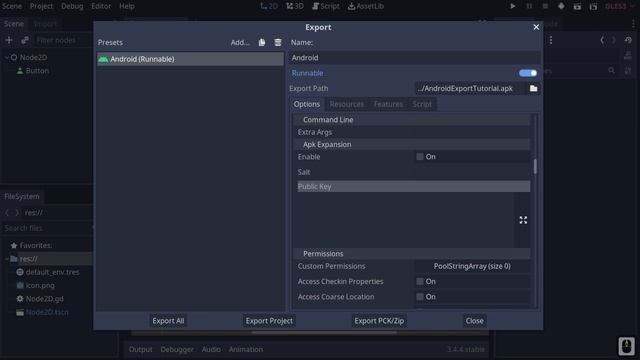This screenshot has width=640, height=360.
Task: Toggle the Runnable switch
Action: [x=528, y=73]
